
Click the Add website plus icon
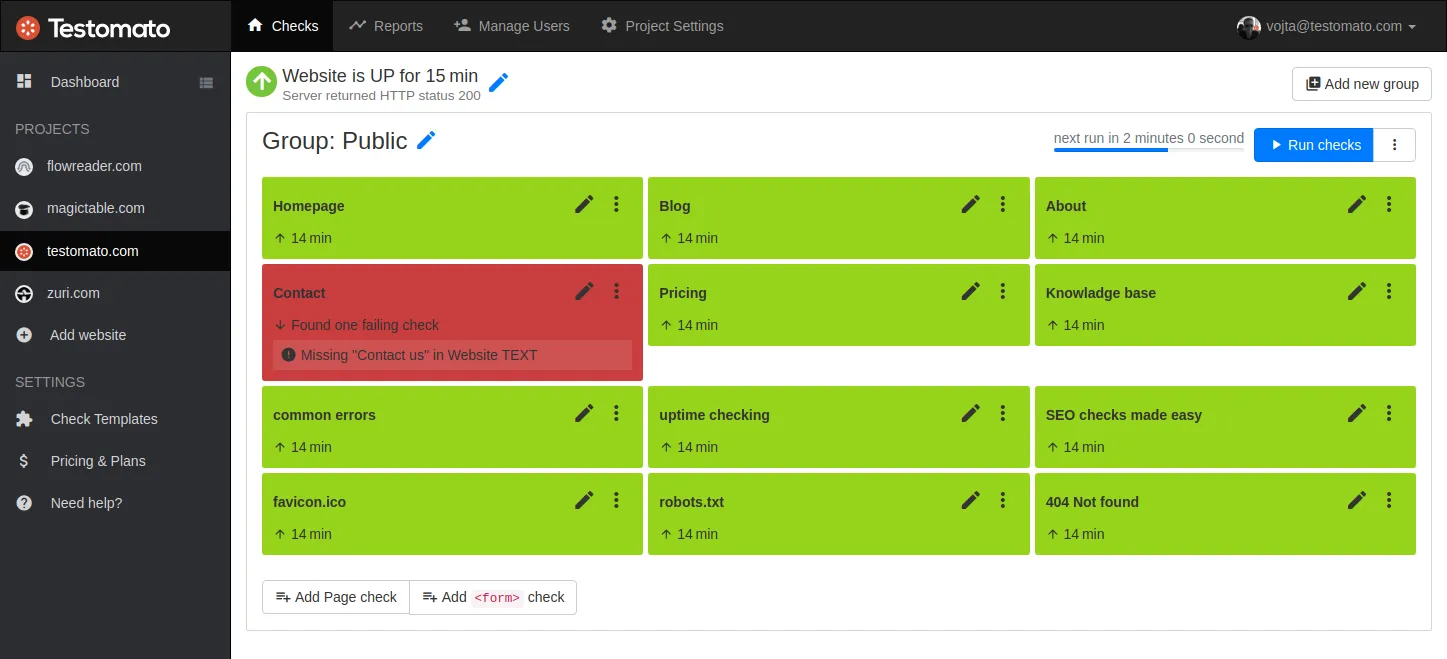coord(23,335)
